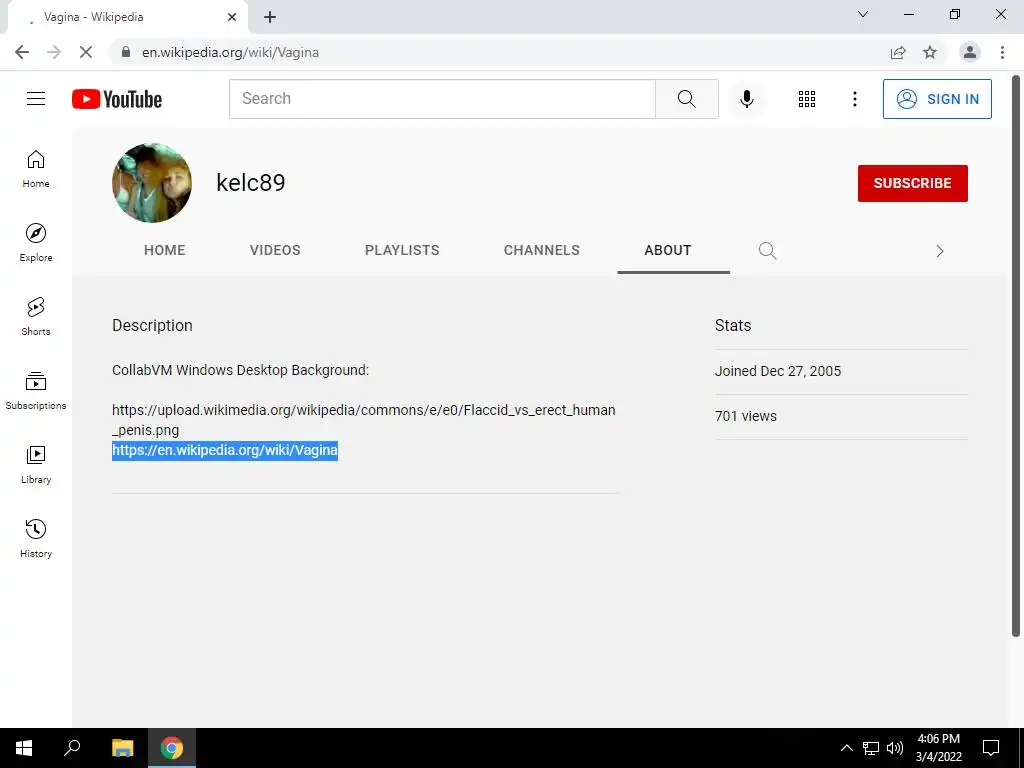Screen dimensions: 1024x768
Task: Open Explore in sidebar
Action: pos(36,242)
